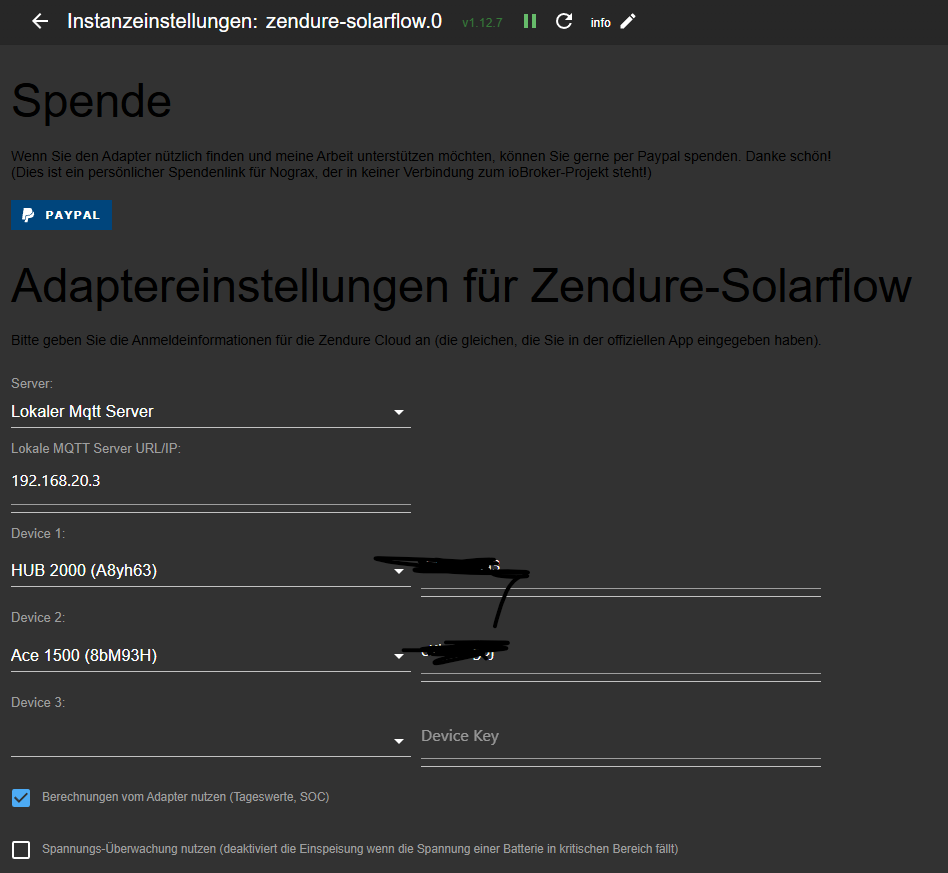The width and height of the screenshot is (948, 873).
Task: Open the empty Device 3 dropdown
Action: tap(210, 740)
